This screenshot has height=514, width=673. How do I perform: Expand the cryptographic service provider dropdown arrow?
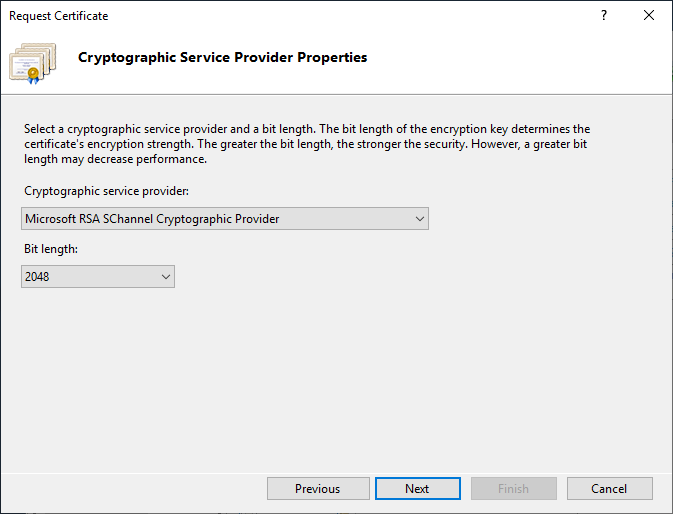click(419, 219)
